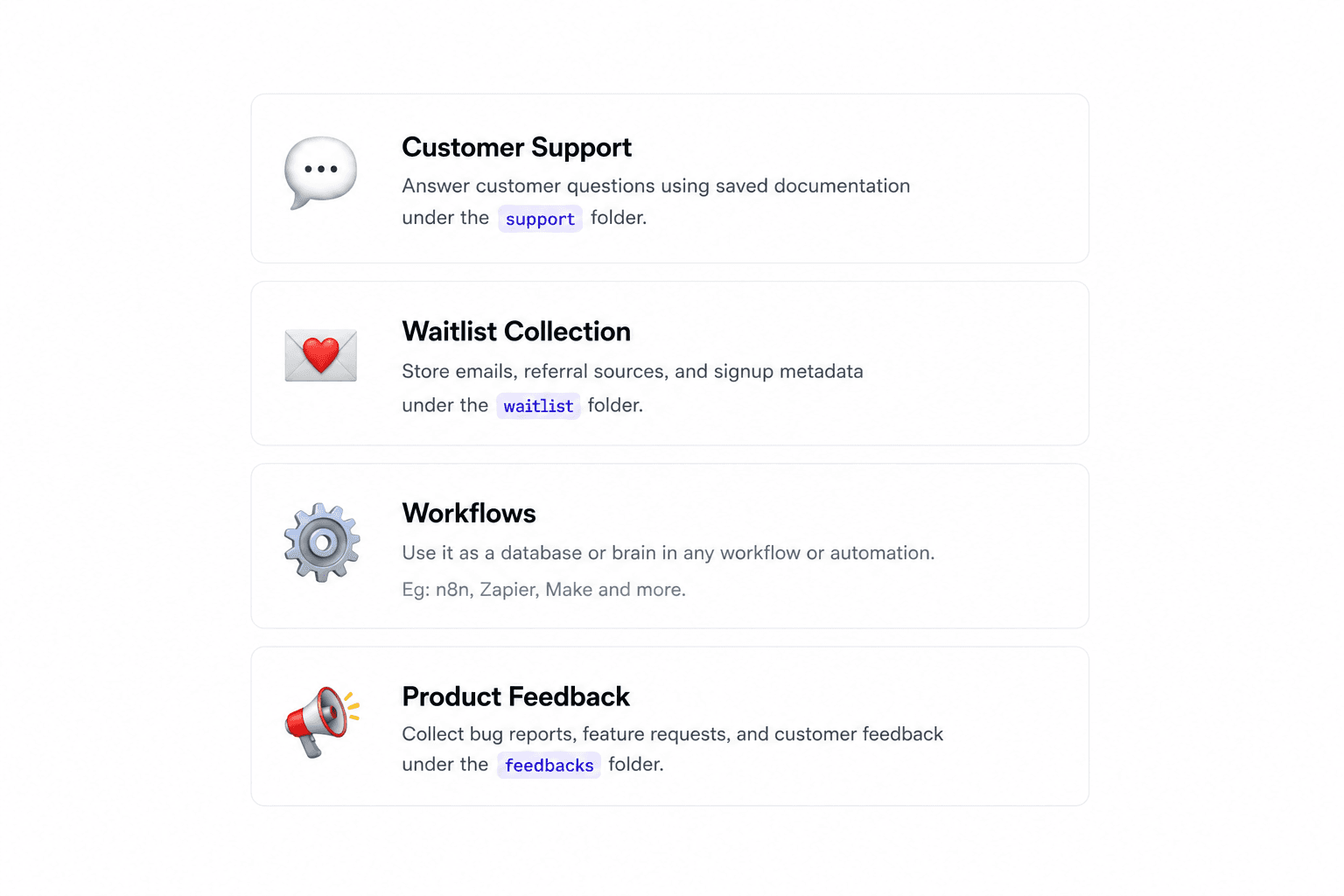Select the Customer Support card background

click(670, 178)
